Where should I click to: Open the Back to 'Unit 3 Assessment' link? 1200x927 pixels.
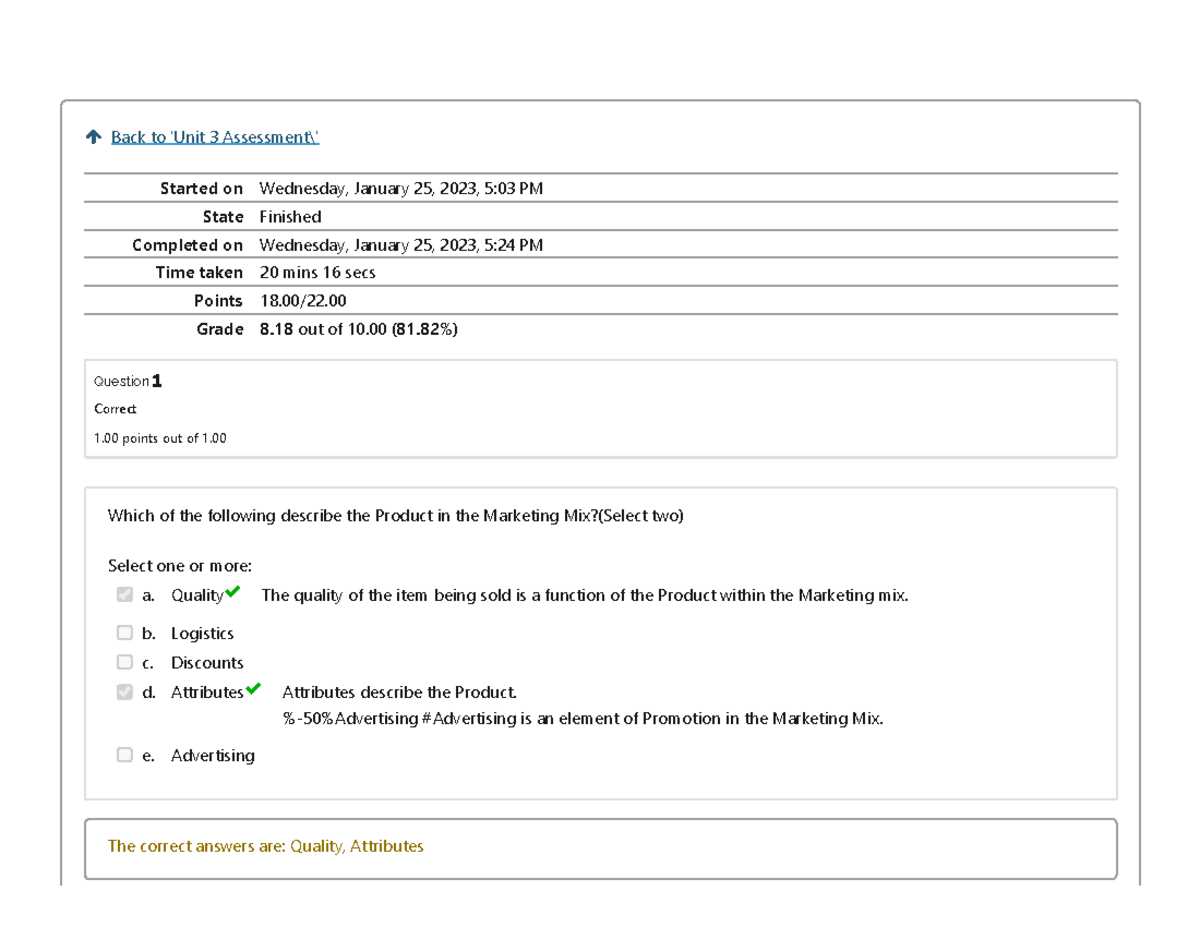point(214,137)
